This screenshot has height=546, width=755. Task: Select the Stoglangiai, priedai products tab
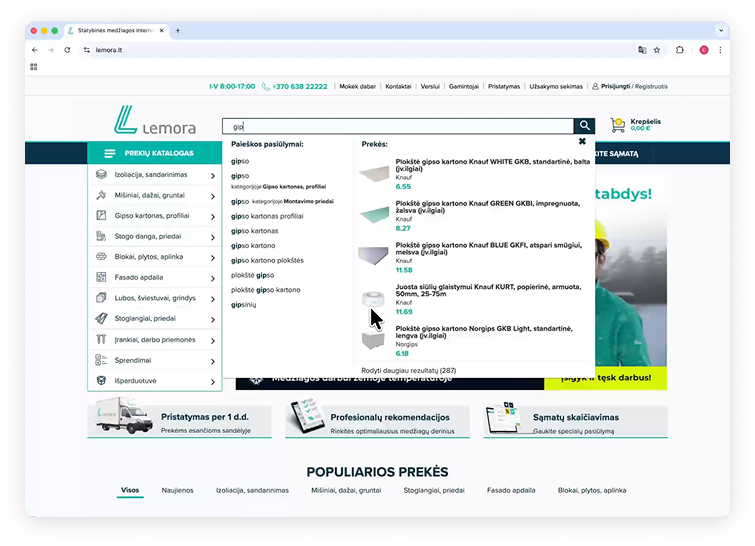point(434,490)
